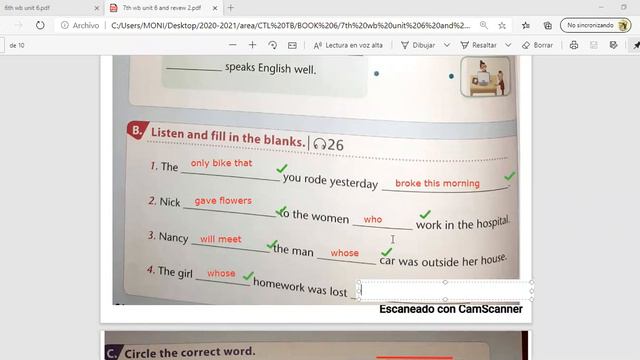The image size is (640, 360).
Task: Close the 7th wb unit 6 and review tab
Action: [215, 8]
